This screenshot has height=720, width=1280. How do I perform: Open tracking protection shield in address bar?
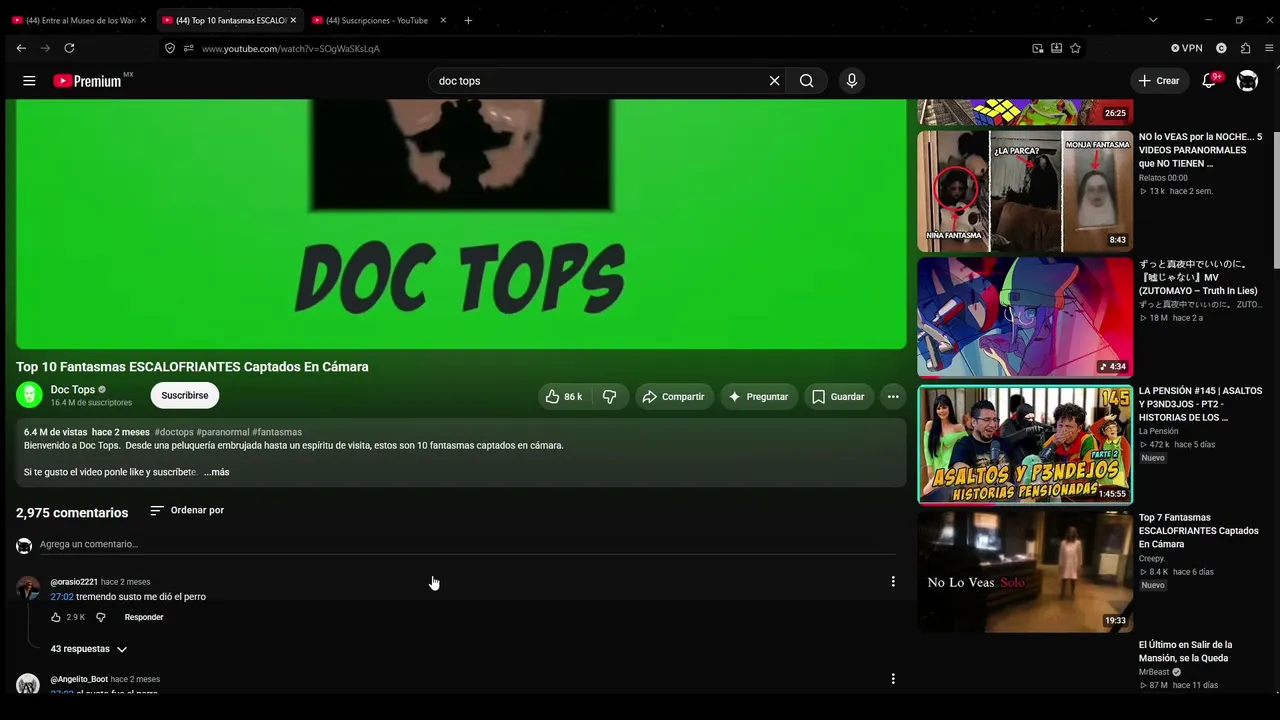[x=170, y=48]
